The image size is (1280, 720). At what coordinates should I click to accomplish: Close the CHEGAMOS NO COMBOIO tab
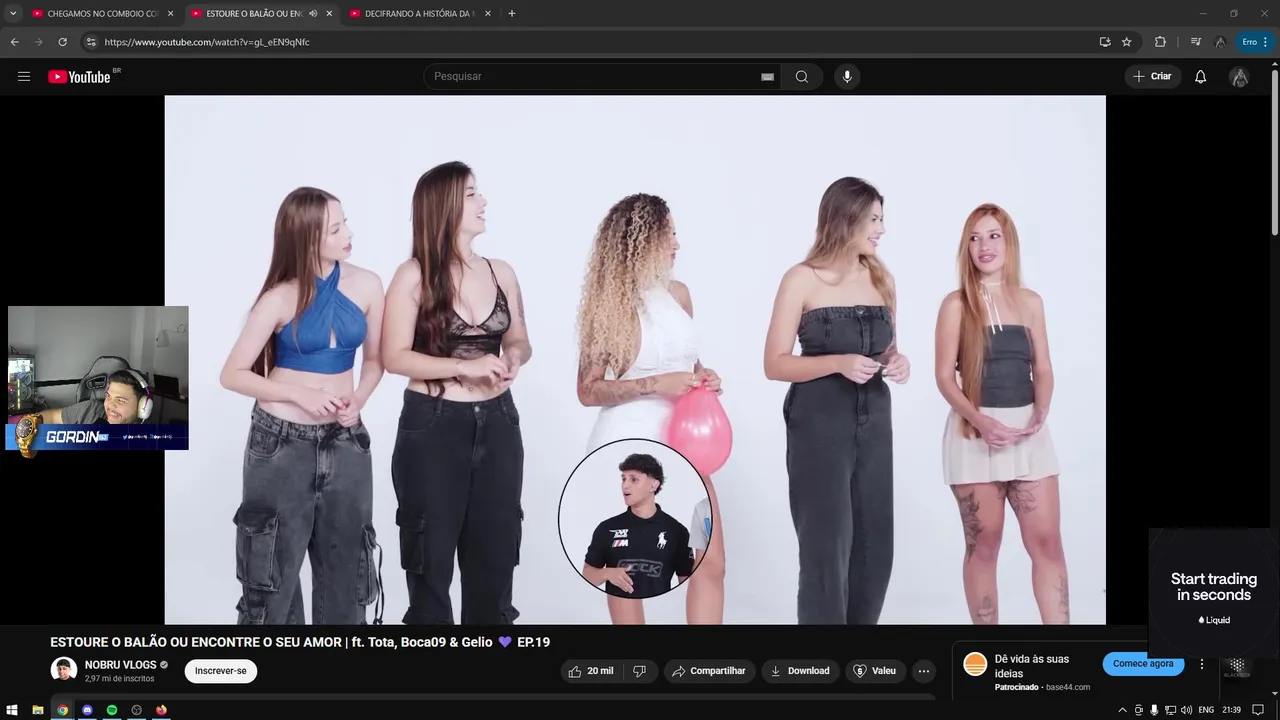pyautogui.click(x=170, y=14)
